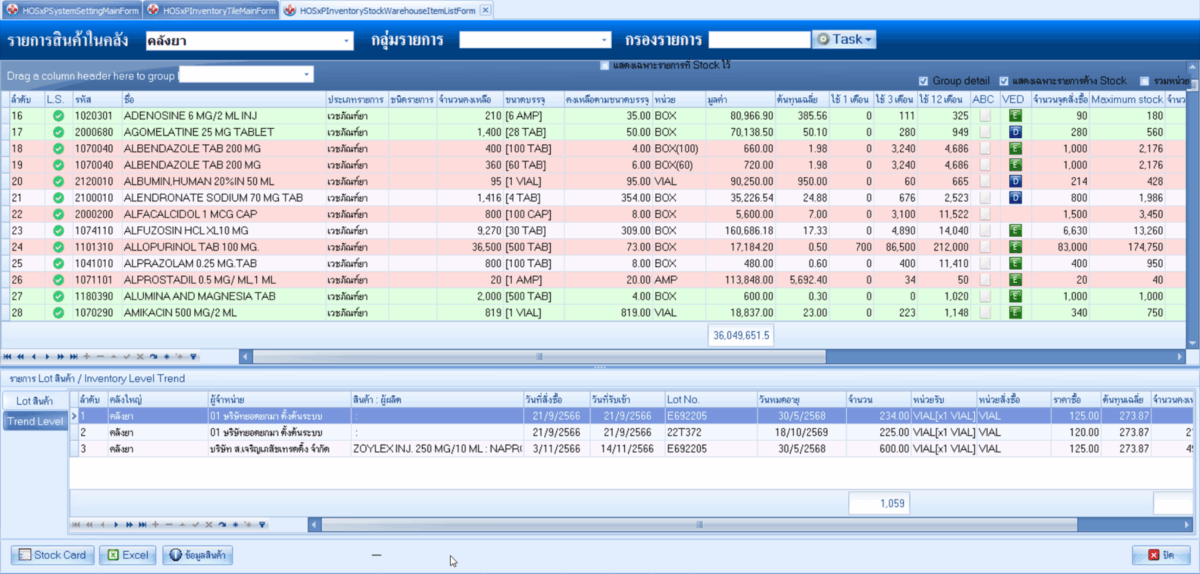Click the refresh icon in upper grid navigator
The height and width of the screenshot is (574, 1200).
tap(155, 356)
